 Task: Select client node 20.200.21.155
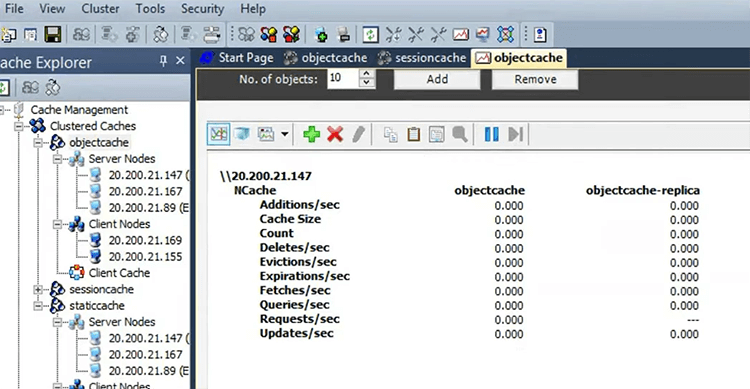(x=145, y=256)
